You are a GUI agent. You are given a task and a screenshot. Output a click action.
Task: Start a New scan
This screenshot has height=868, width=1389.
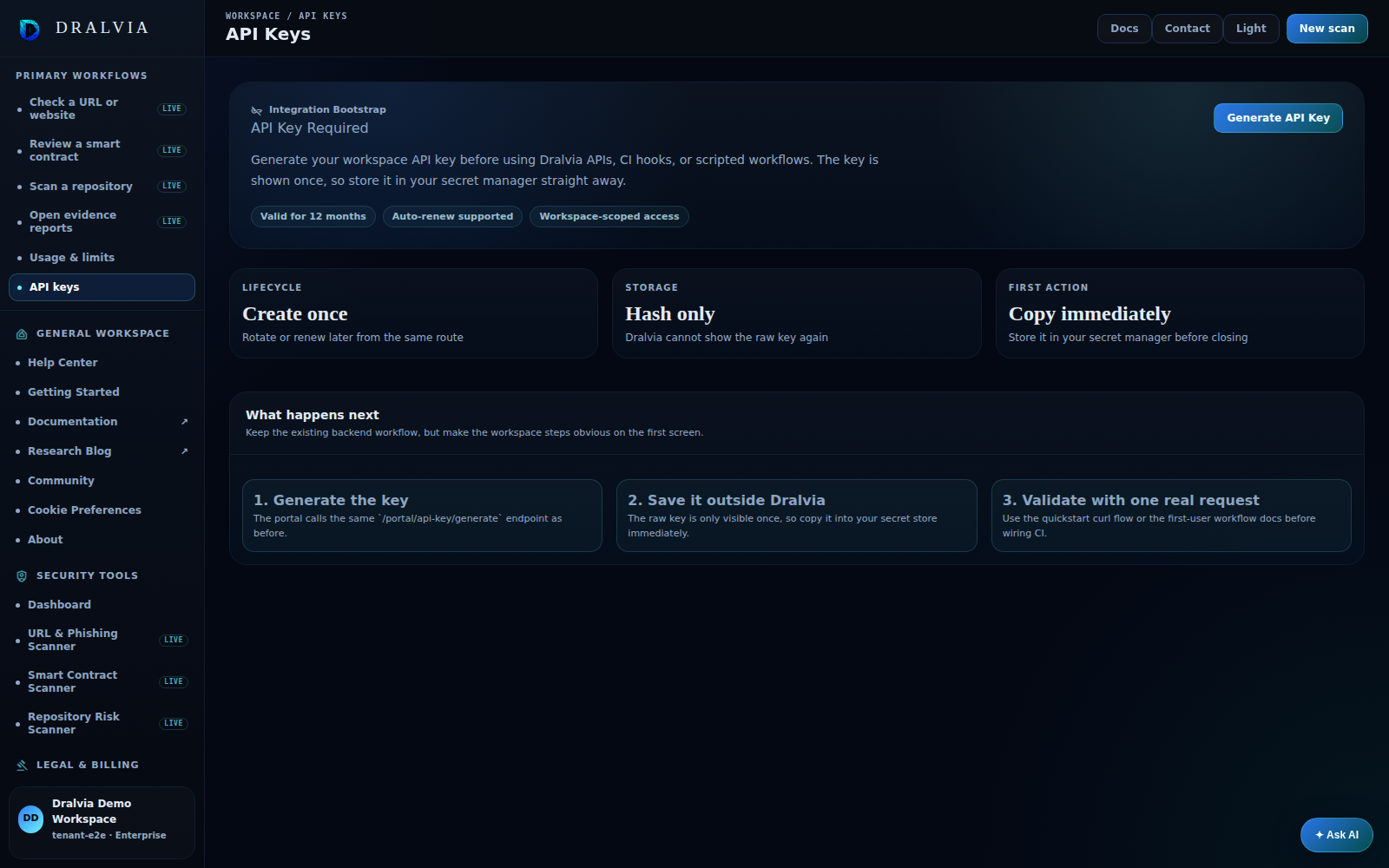pos(1326,29)
